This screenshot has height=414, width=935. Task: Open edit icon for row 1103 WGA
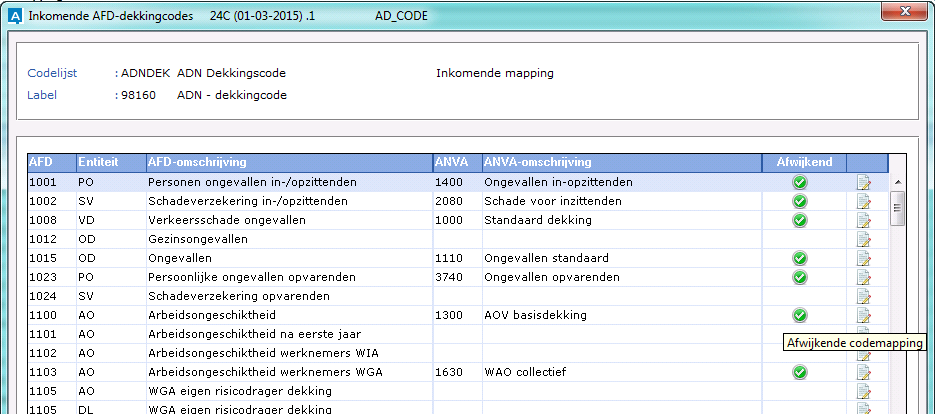click(x=864, y=372)
